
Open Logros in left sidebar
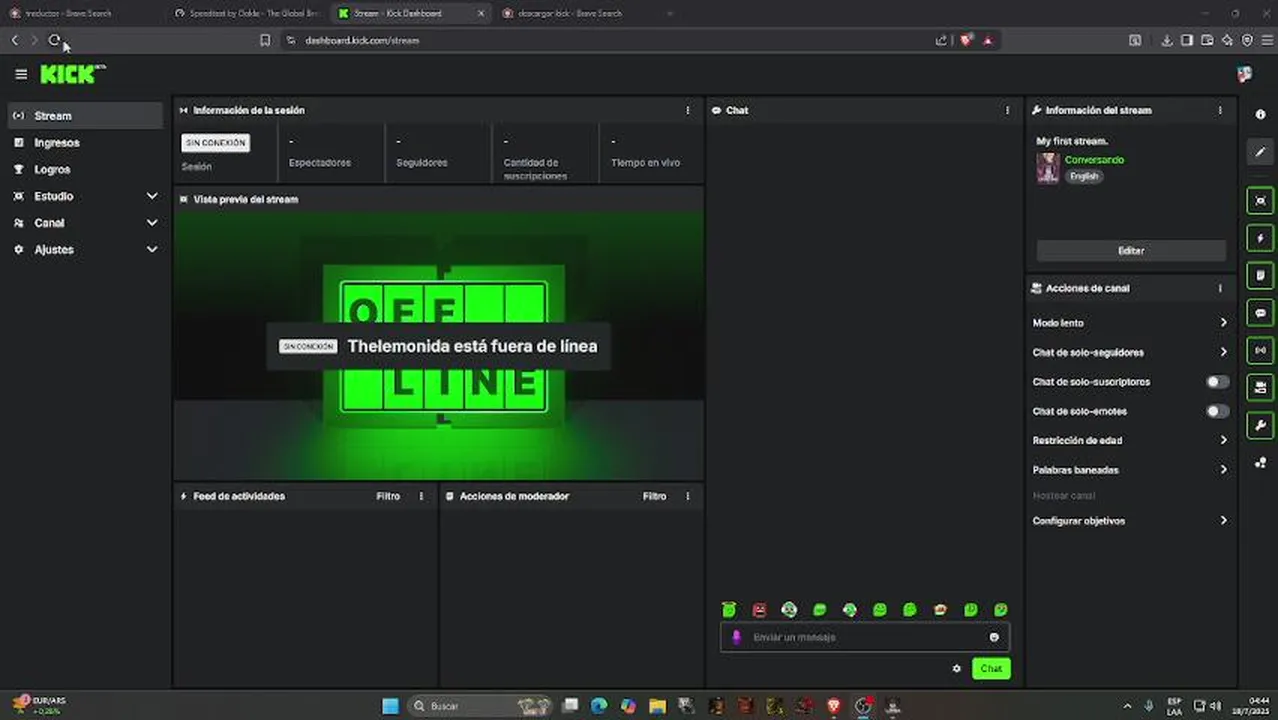85,170
